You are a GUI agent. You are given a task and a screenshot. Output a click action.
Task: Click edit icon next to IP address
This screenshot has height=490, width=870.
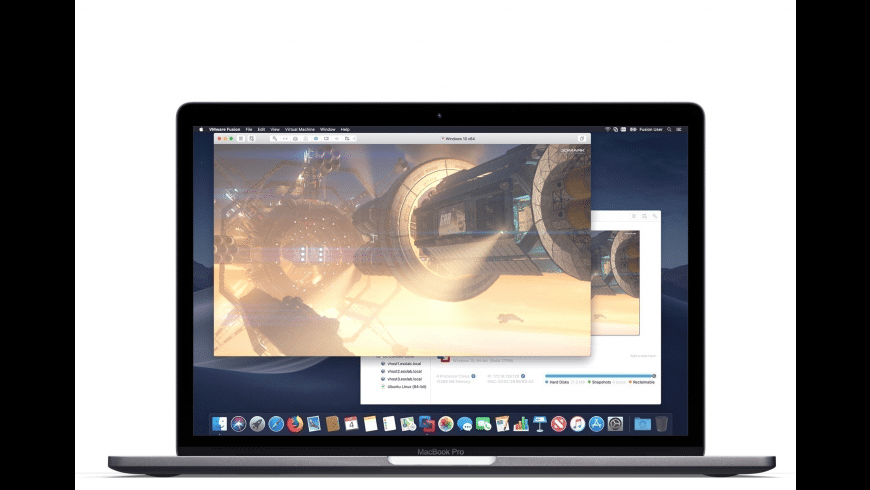coord(523,376)
